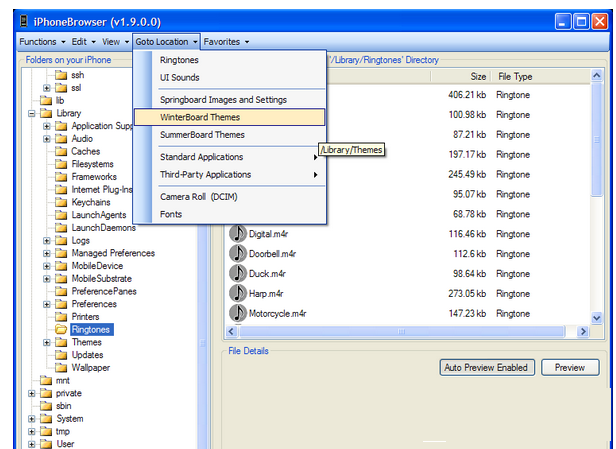Open the Favorites dropdown menu
Screen dimensions: 616x449
226,42
